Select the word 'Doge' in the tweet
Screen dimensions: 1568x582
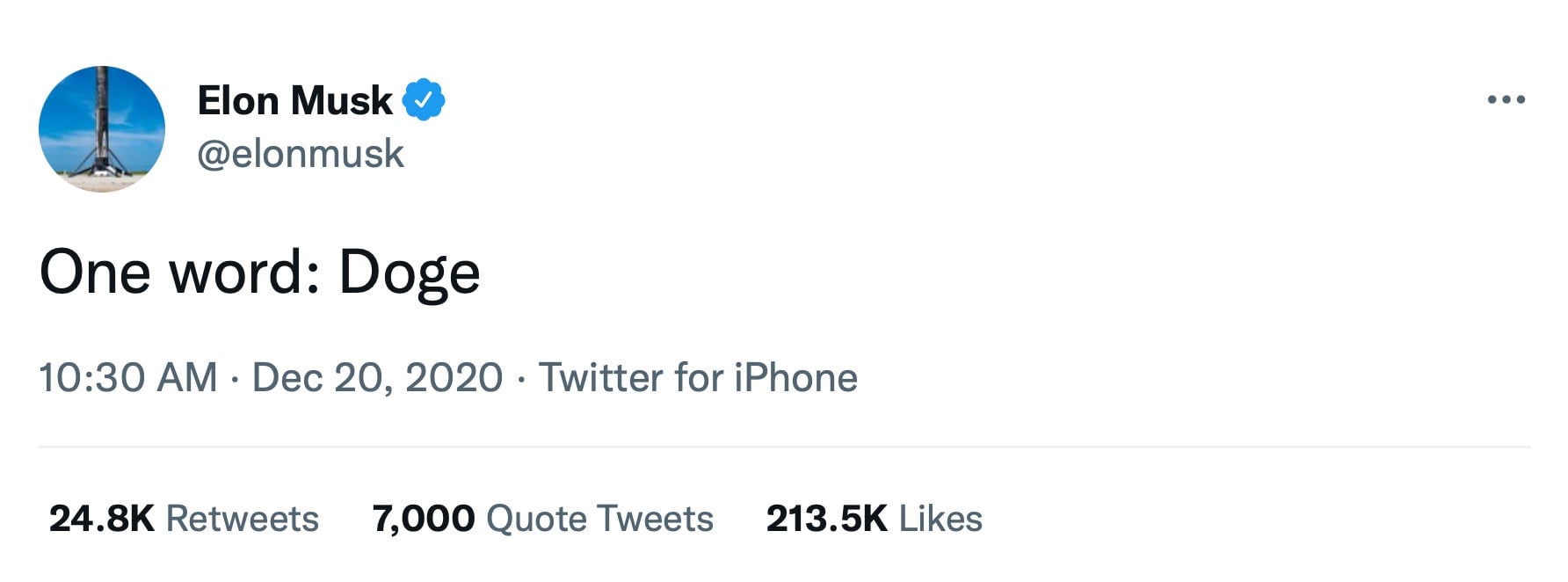pos(410,273)
